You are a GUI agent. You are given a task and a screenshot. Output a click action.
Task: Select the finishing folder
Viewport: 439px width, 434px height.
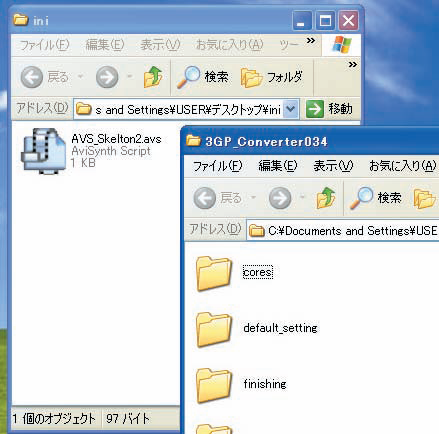point(241,385)
